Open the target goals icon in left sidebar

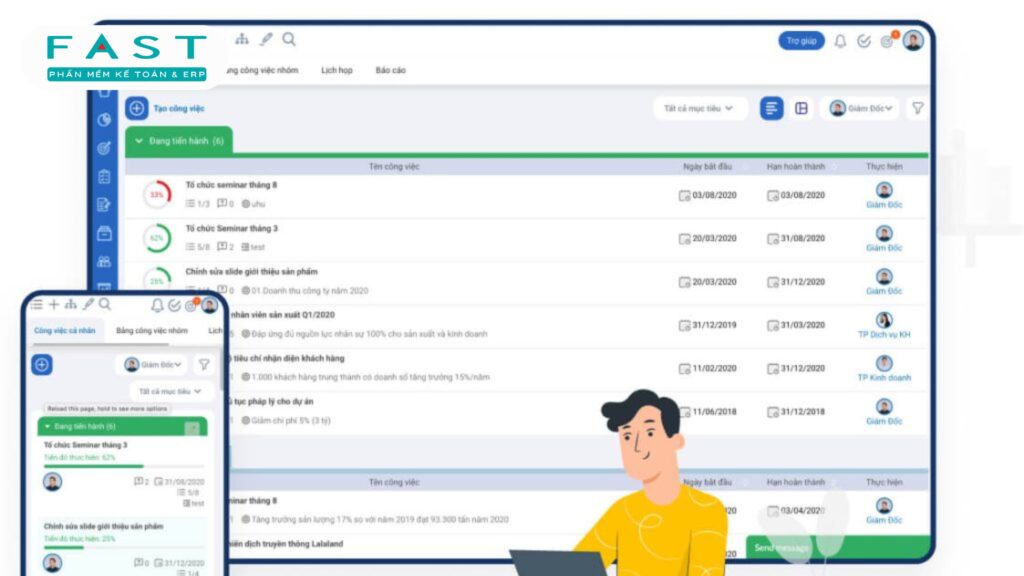pos(104,148)
